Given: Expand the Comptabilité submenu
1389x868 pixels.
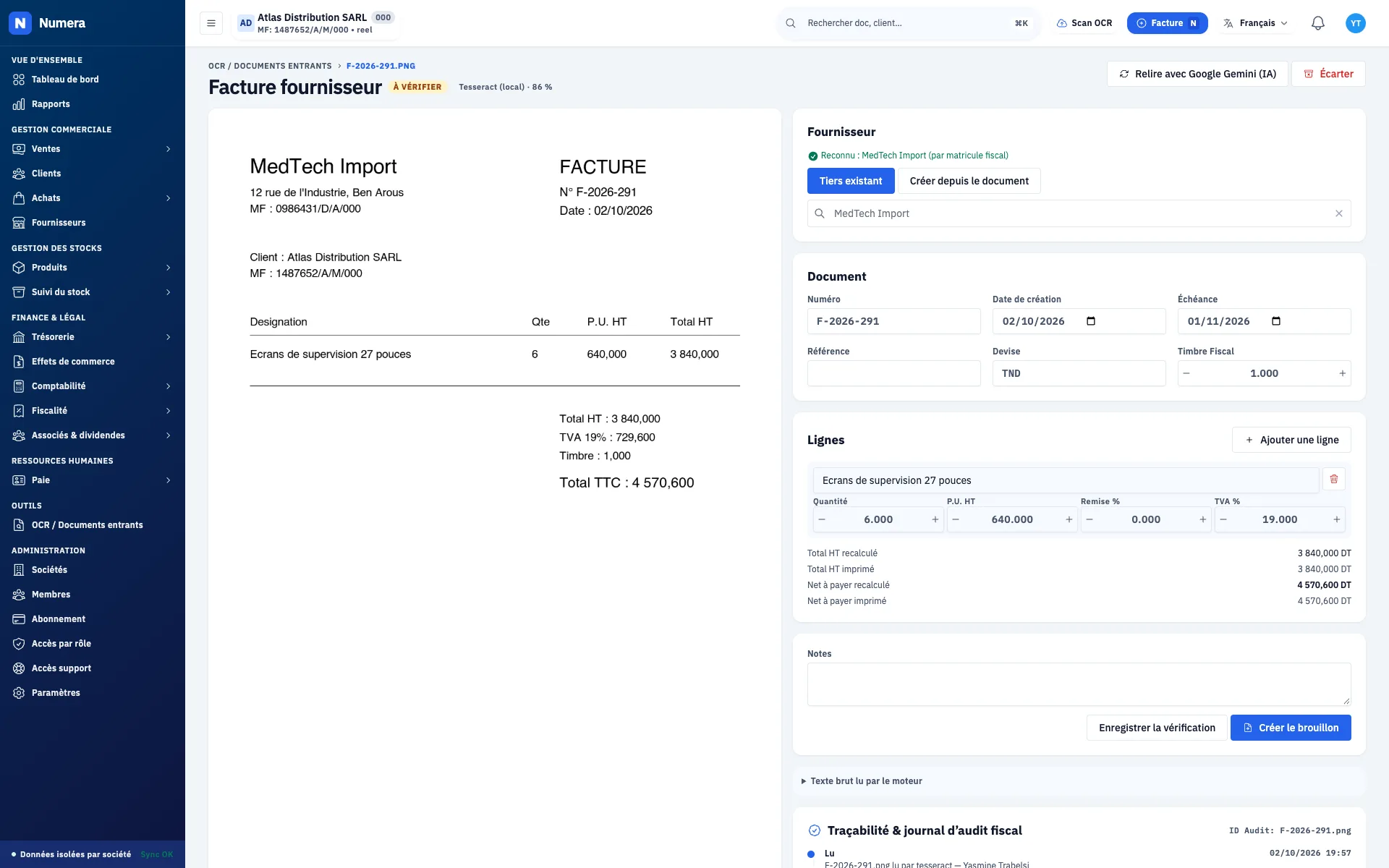Looking at the screenshot, I should (93, 386).
